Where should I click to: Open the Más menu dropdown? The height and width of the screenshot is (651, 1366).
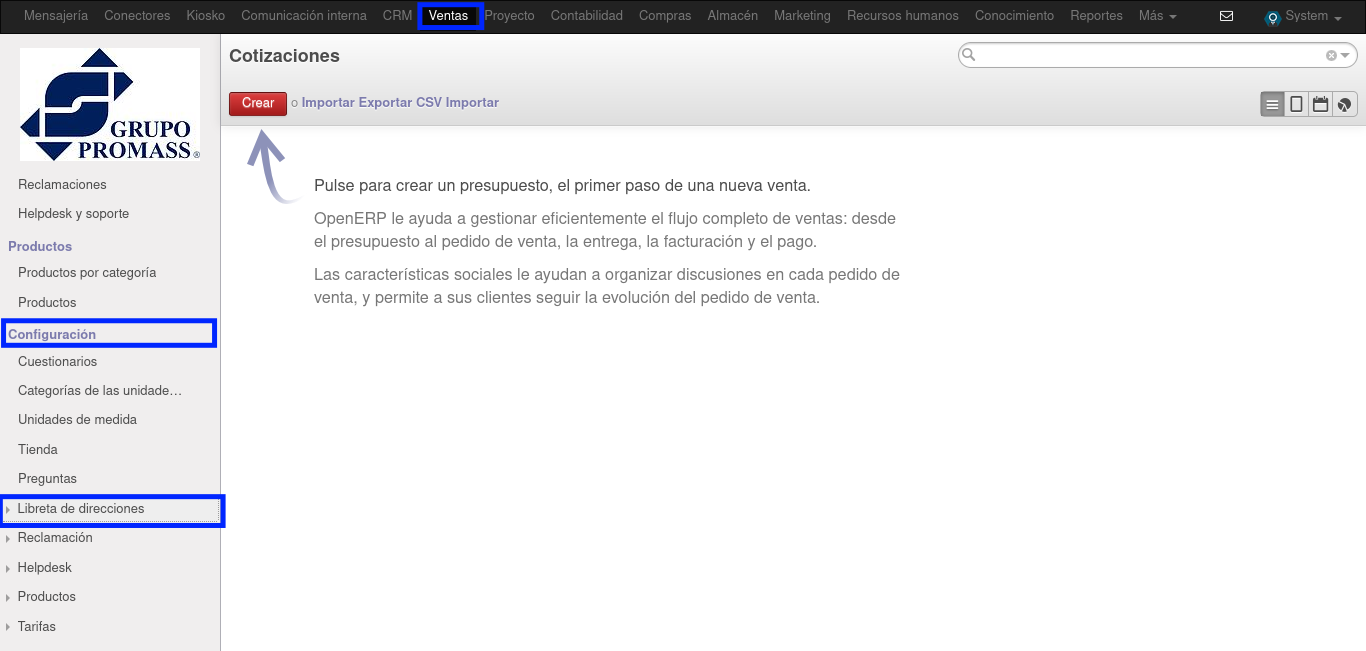pos(1157,16)
